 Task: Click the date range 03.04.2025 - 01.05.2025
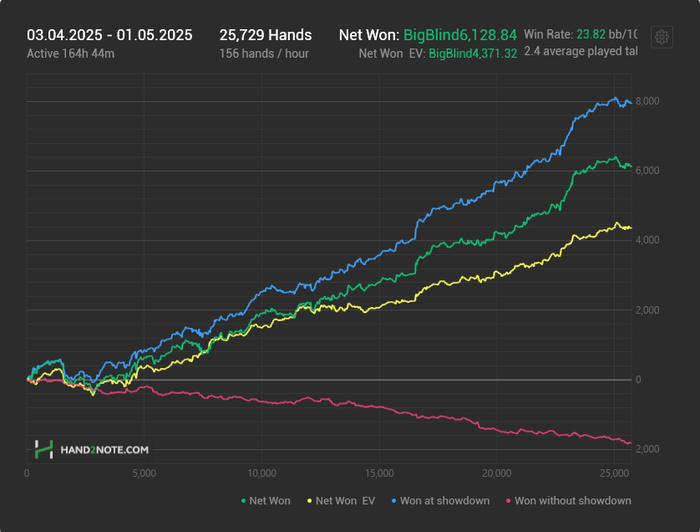[x=109, y=35]
